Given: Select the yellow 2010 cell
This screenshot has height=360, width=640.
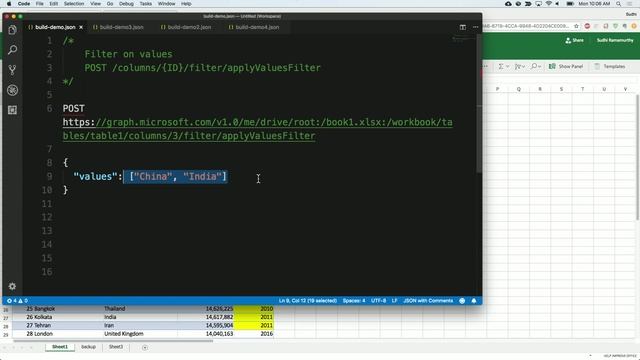Looking at the screenshot, I should point(254,309).
